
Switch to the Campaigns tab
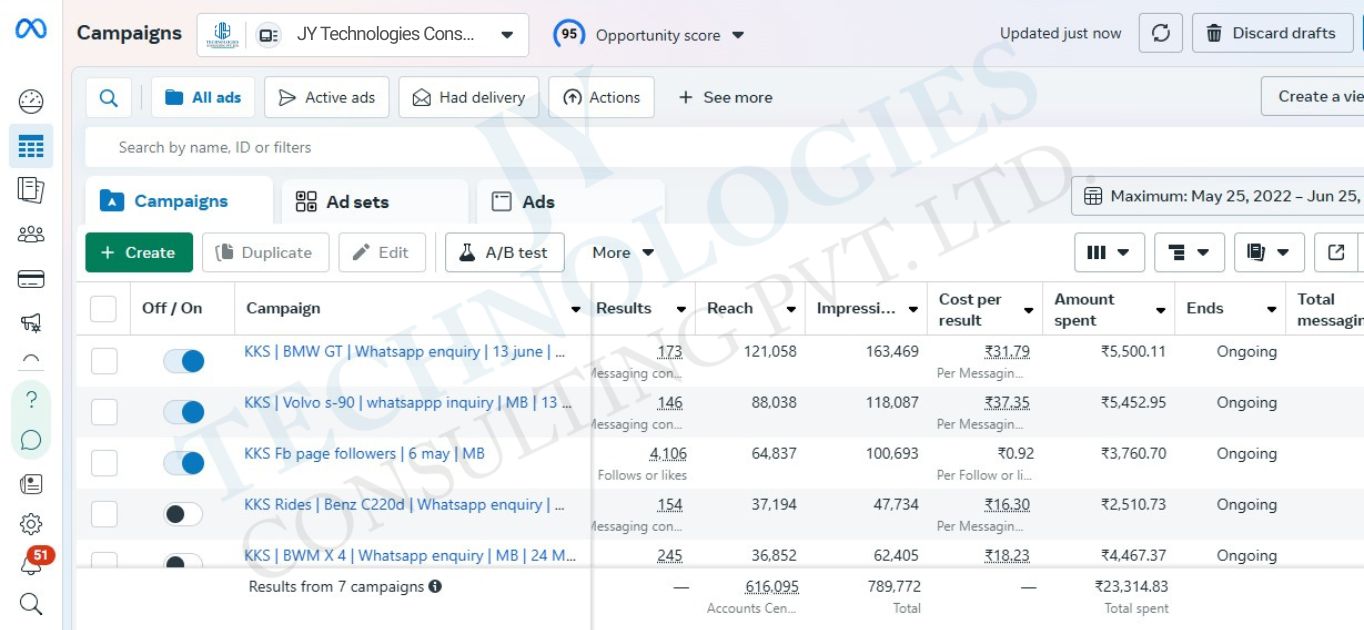tap(179, 201)
